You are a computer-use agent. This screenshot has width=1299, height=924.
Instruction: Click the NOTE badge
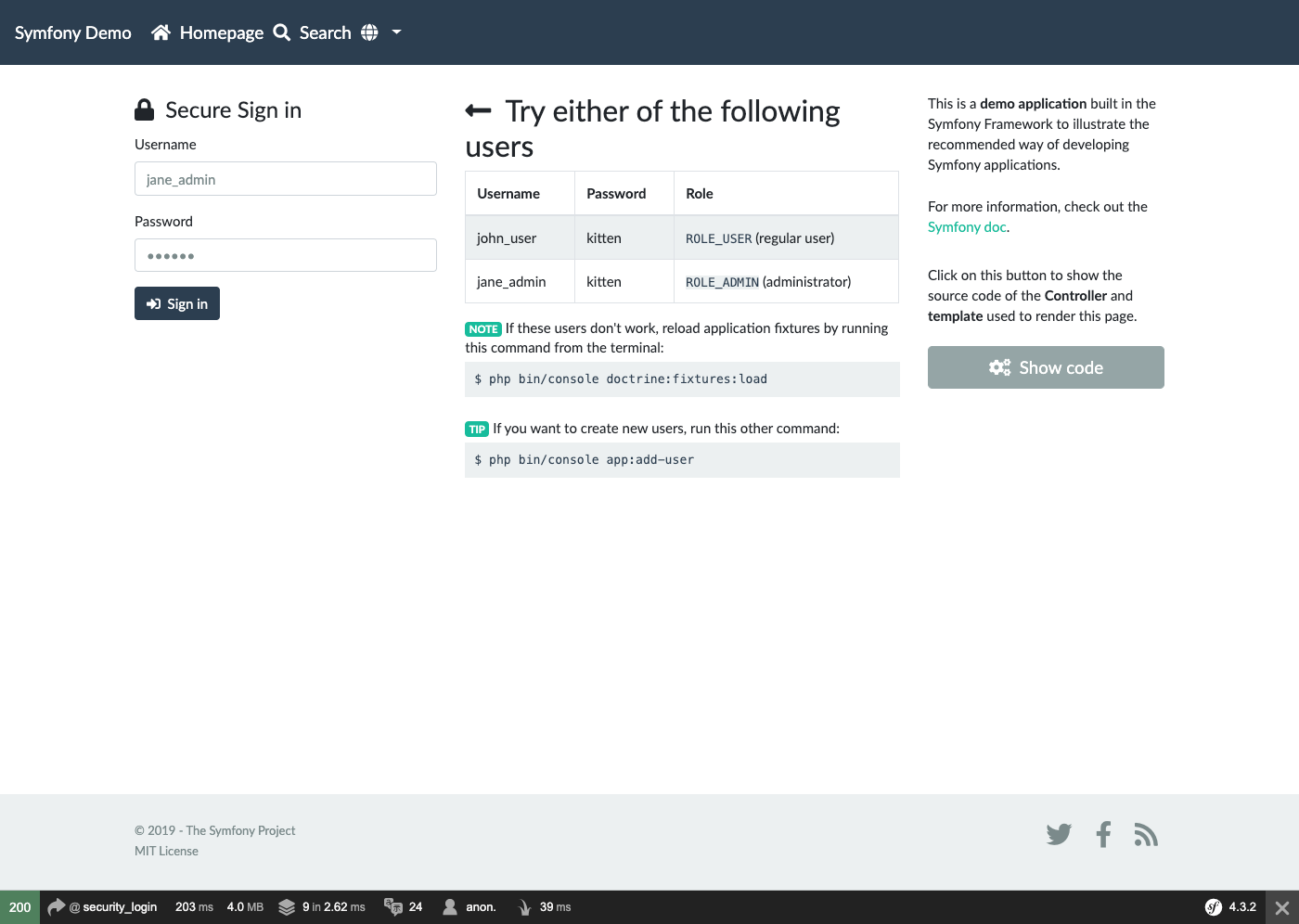(x=483, y=328)
